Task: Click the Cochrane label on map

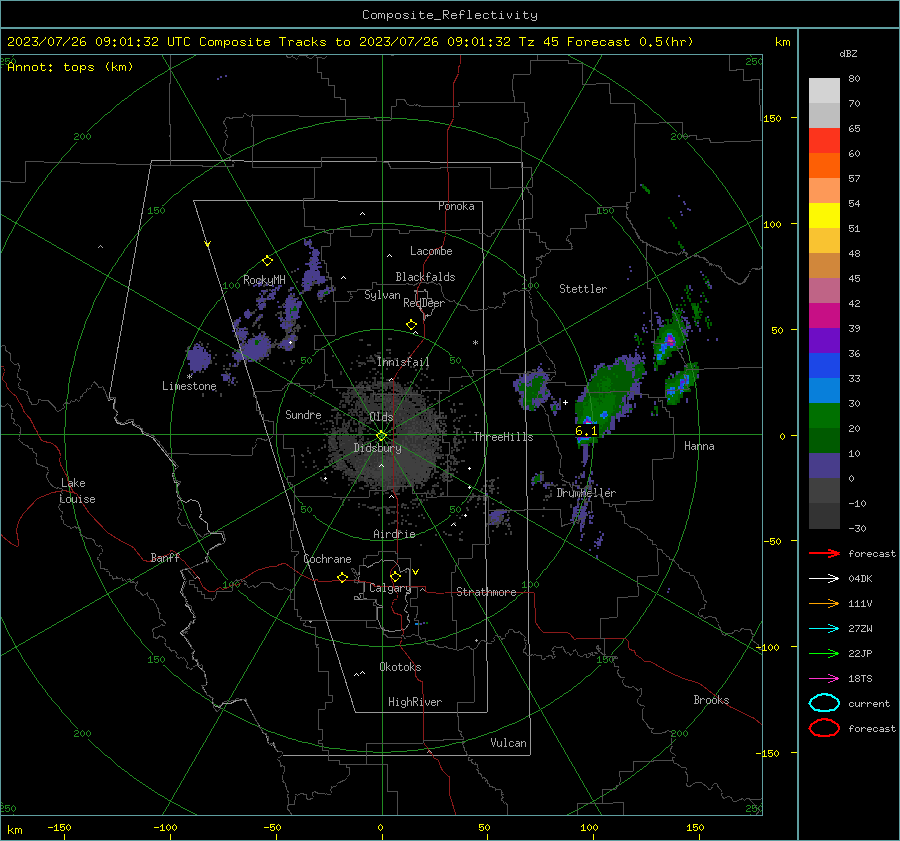Action: (x=327, y=559)
